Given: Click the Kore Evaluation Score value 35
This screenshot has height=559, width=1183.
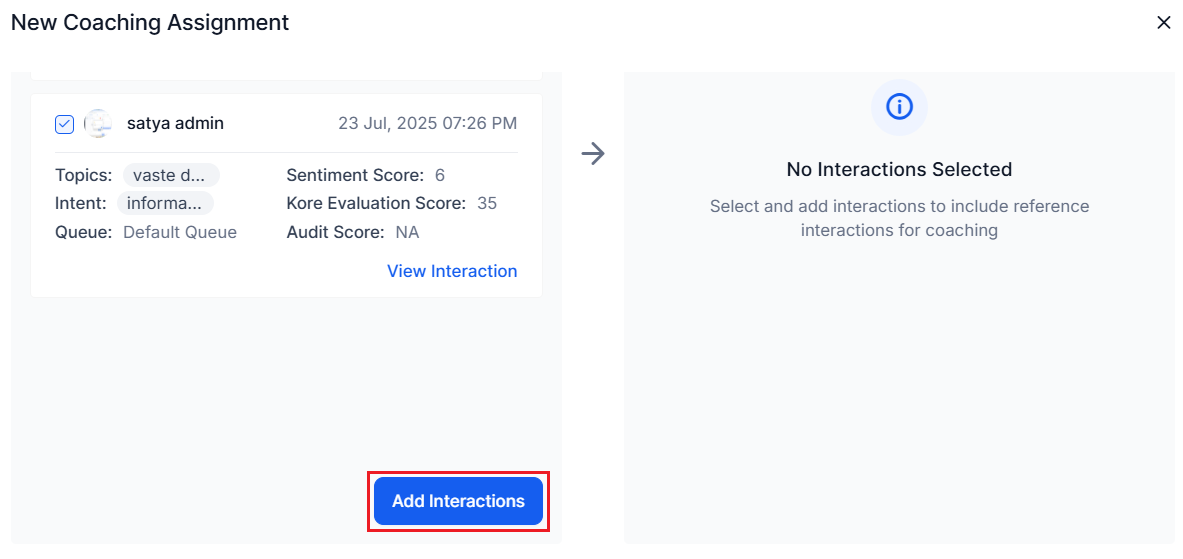Looking at the screenshot, I should pyautogui.click(x=487, y=203).
